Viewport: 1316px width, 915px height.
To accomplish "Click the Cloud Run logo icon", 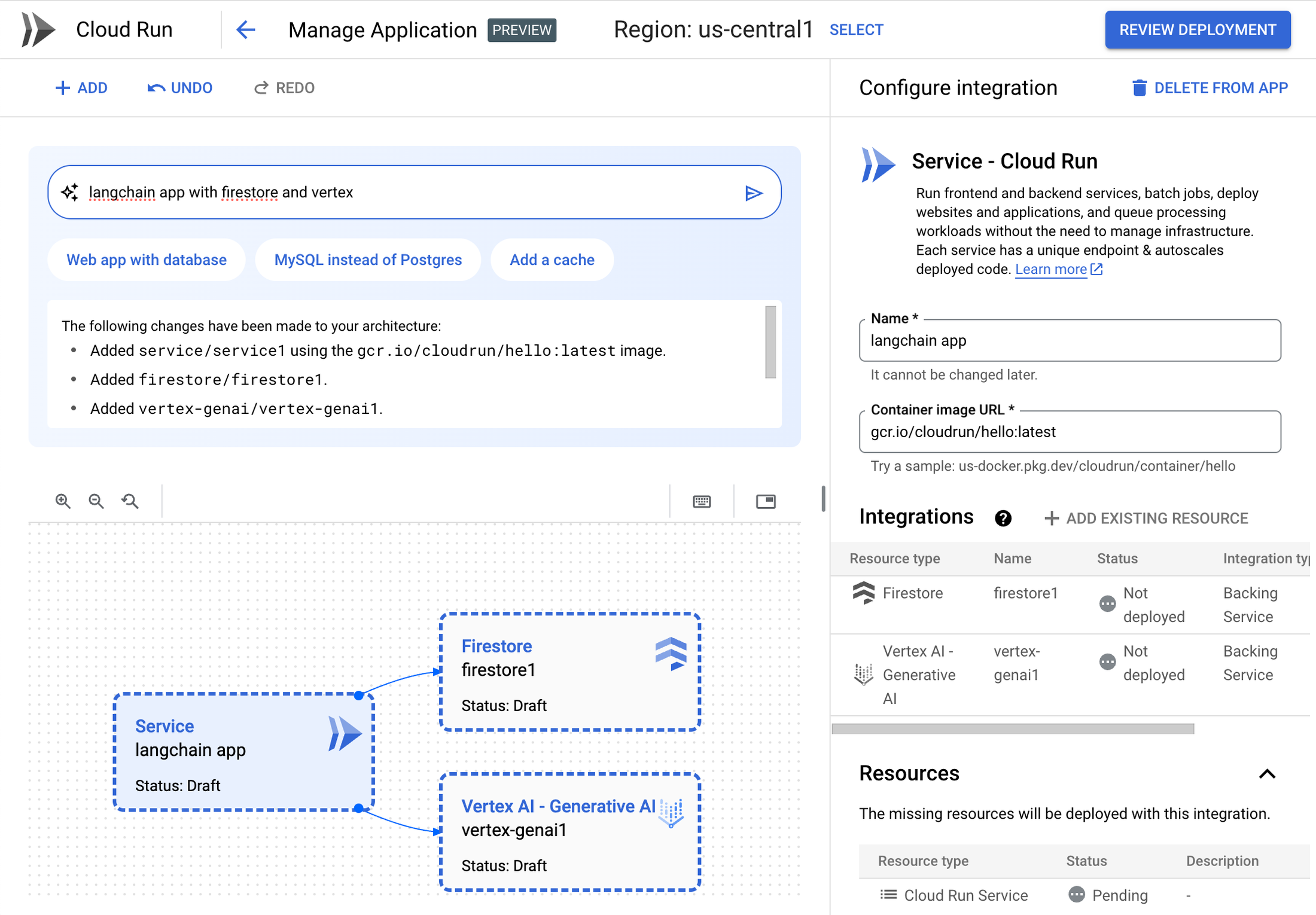I will [x=38, y=30].
